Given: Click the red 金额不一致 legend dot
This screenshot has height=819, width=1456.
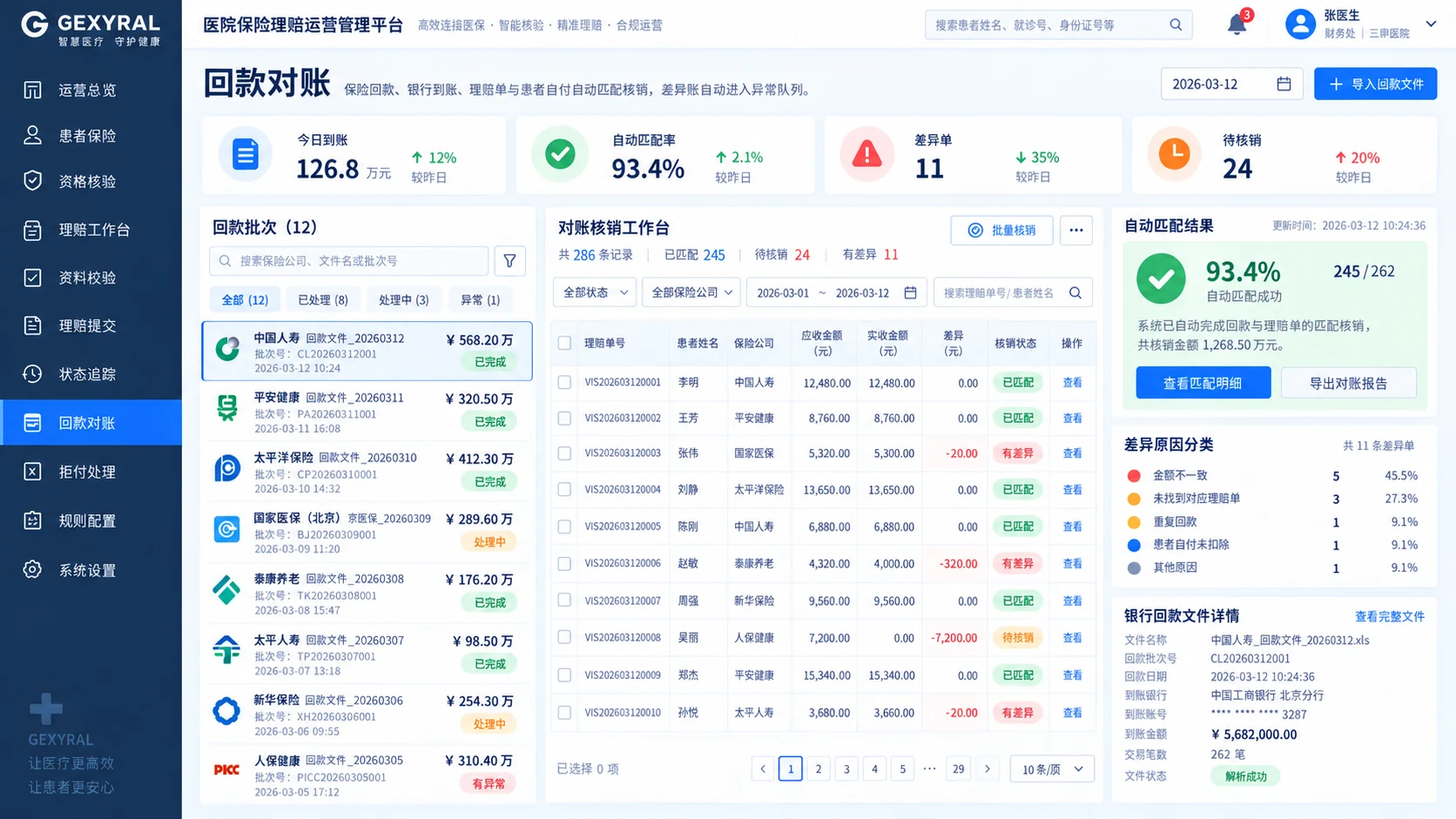Looking at the screenshot, I should click(x=1134, y=475).
